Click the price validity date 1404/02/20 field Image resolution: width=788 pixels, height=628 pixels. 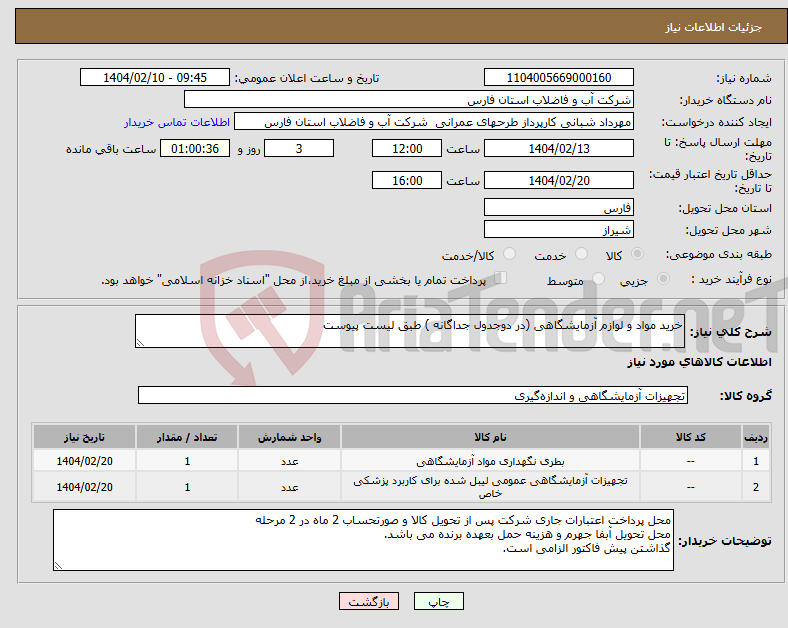pos(558,180)
